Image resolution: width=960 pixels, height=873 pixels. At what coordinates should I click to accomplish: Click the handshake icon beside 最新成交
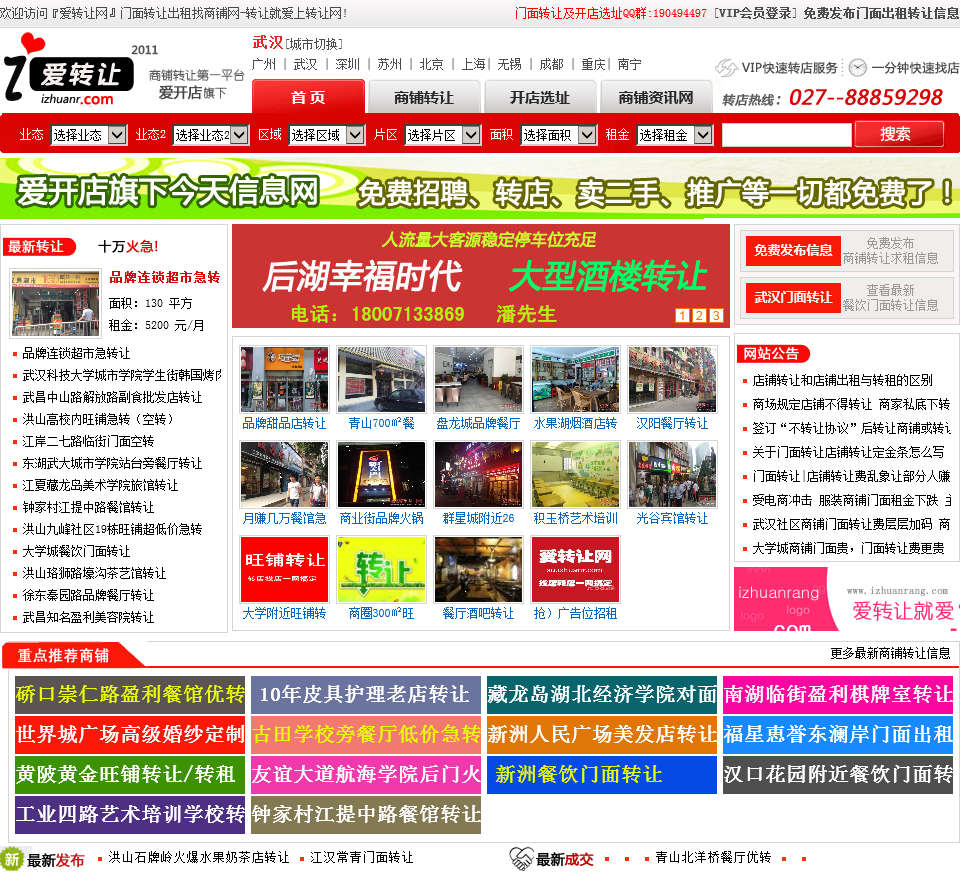(x=522, y=858)
